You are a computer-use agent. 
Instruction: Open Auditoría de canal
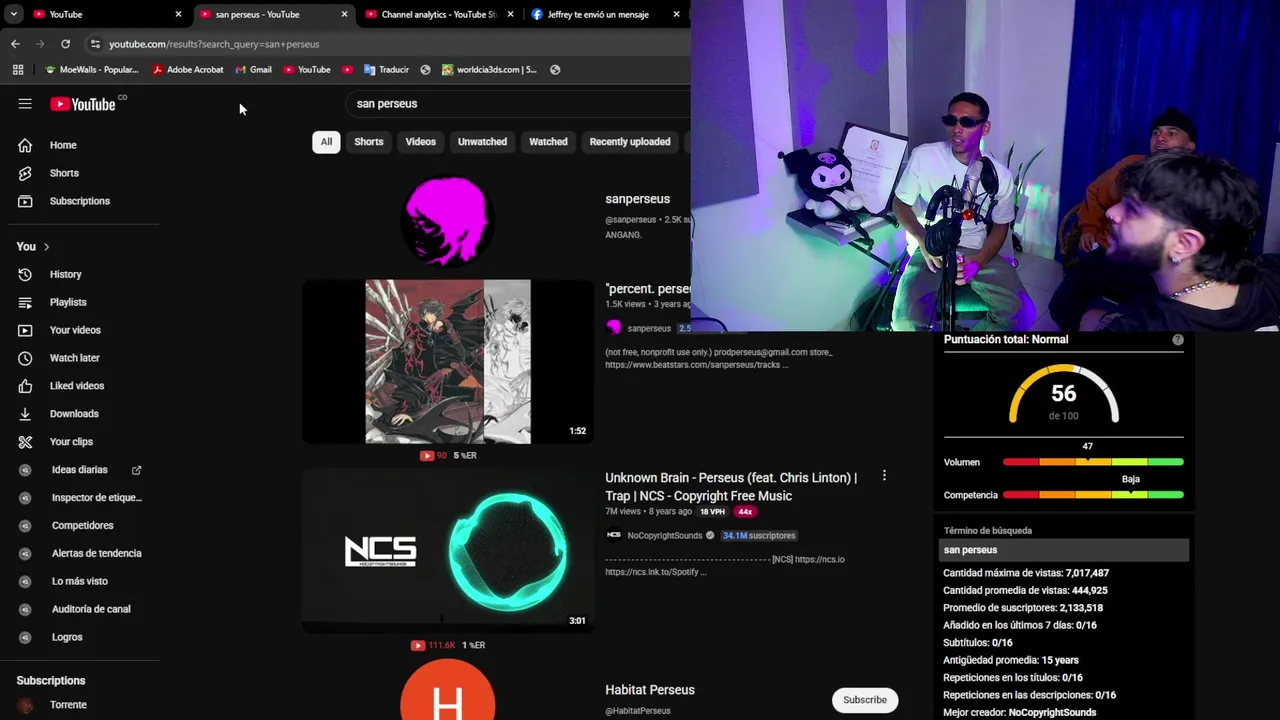pos(91,609)
